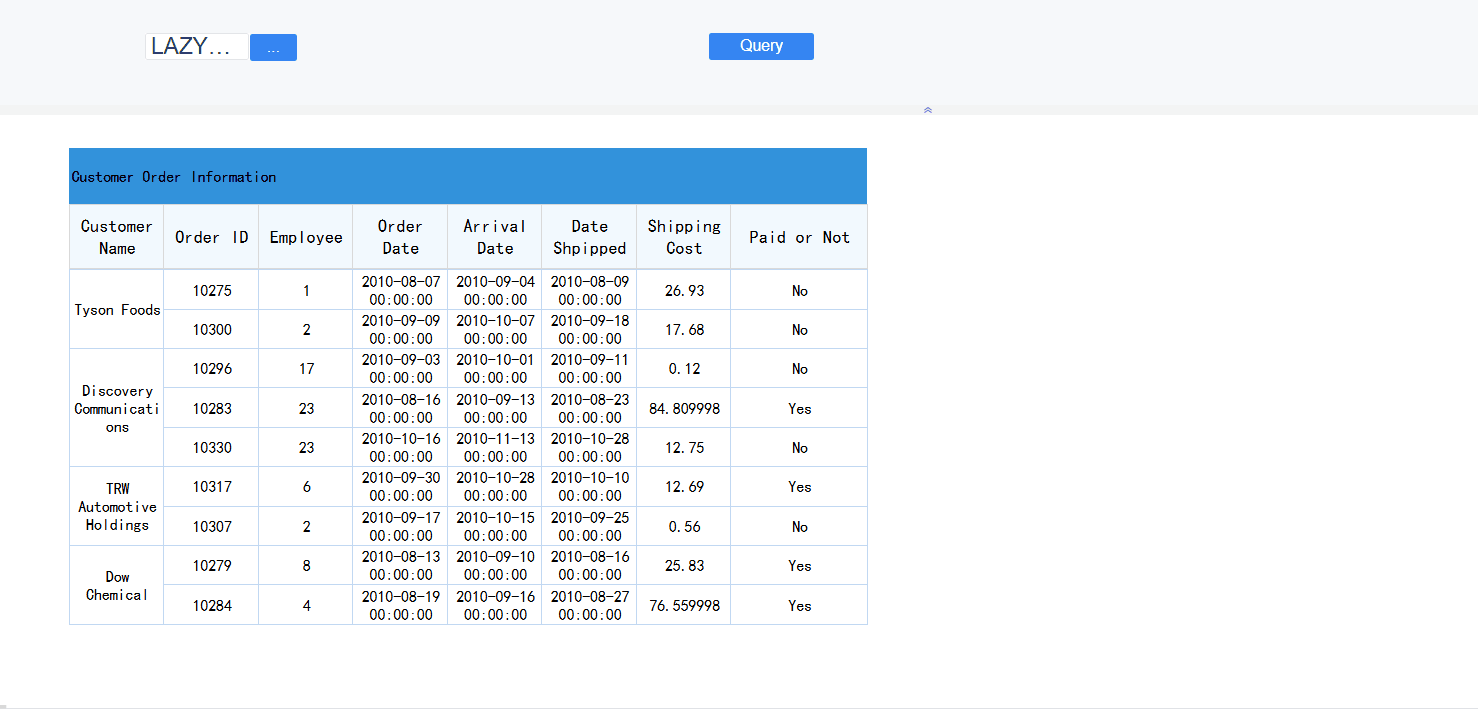Click the LAZY... parameter input field
The image size is (1478, 709).
click(197, 46)
